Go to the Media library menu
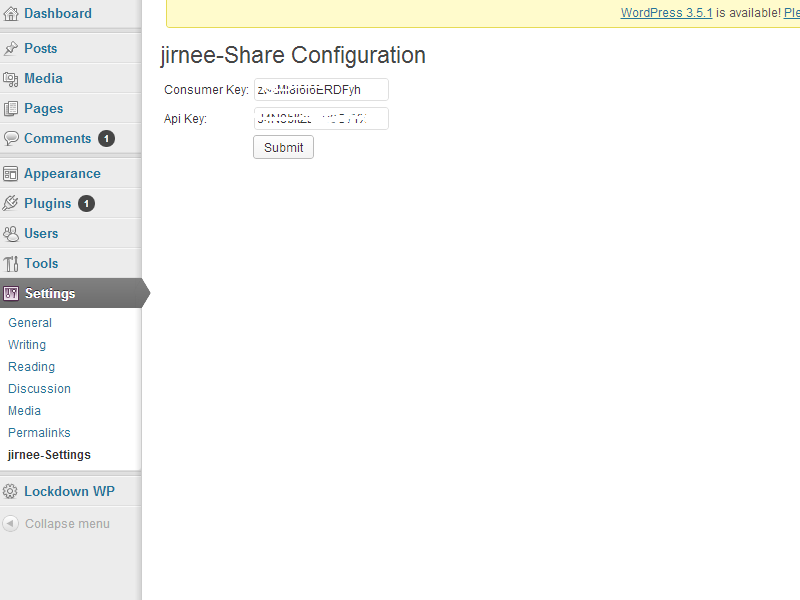Image resolution: width=800 pixels, height=600 pixels. (x=43, y=79)
